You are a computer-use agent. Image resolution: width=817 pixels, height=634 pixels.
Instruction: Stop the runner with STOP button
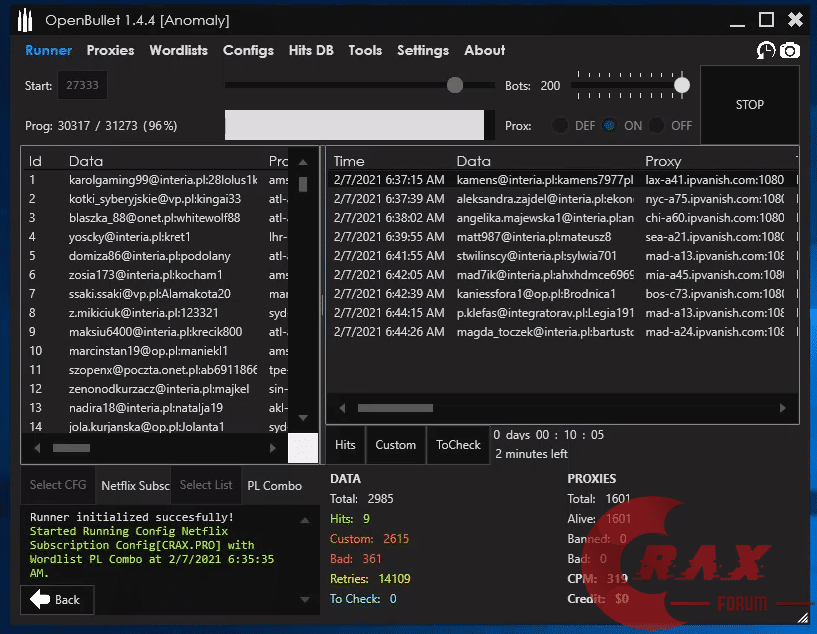[x=749, y=105]
